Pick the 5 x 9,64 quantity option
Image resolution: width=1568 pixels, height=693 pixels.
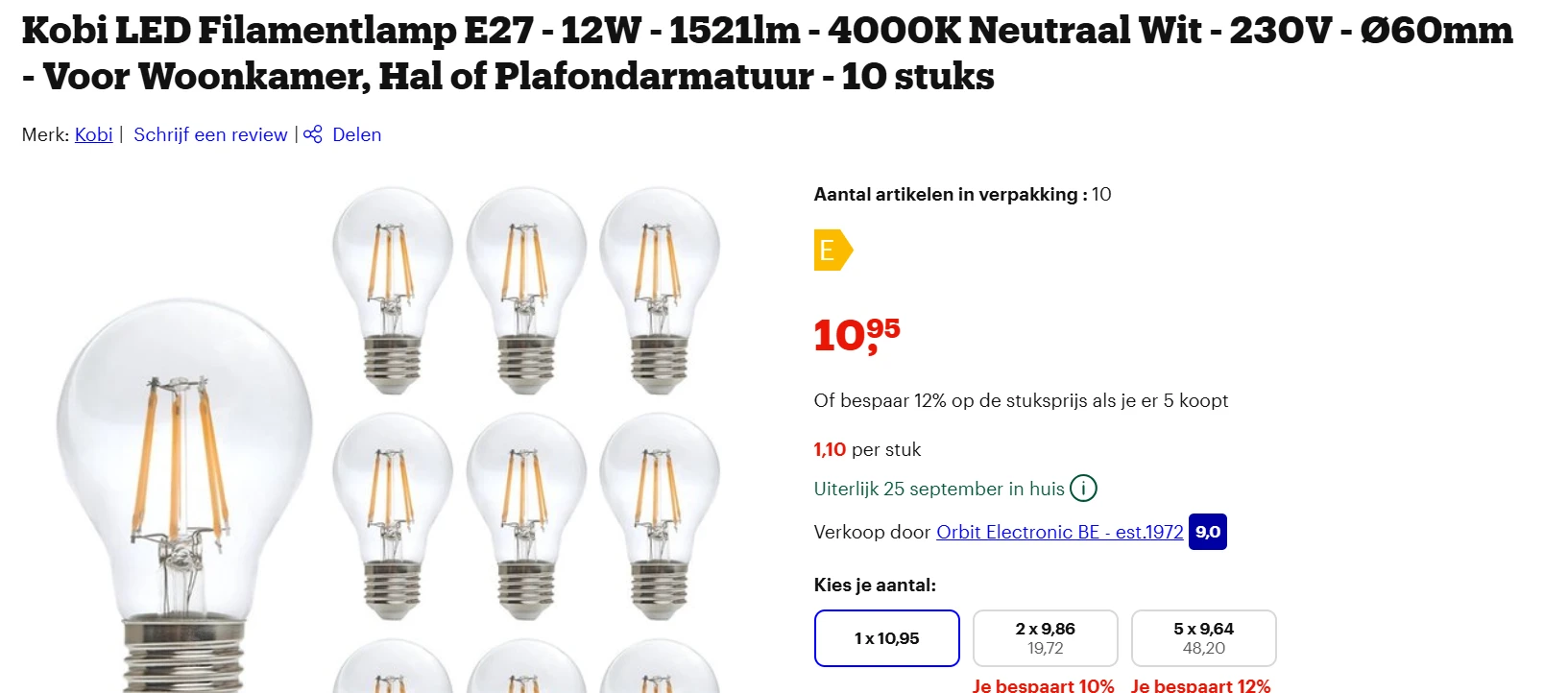1203,638
